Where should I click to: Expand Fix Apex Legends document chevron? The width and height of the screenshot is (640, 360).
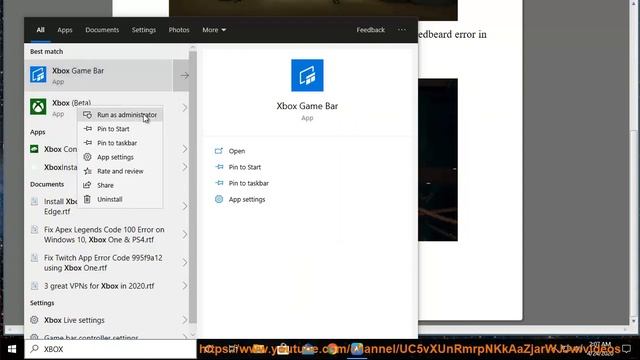184,234
